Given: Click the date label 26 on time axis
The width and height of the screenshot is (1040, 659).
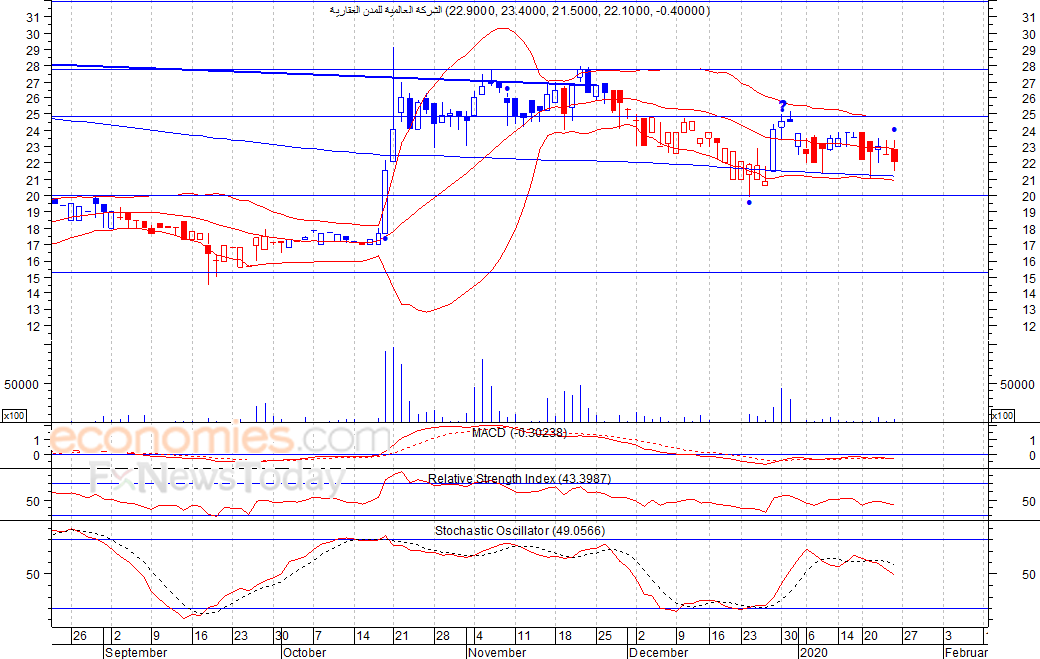Looking at the screenshot, I should (80, 636).
